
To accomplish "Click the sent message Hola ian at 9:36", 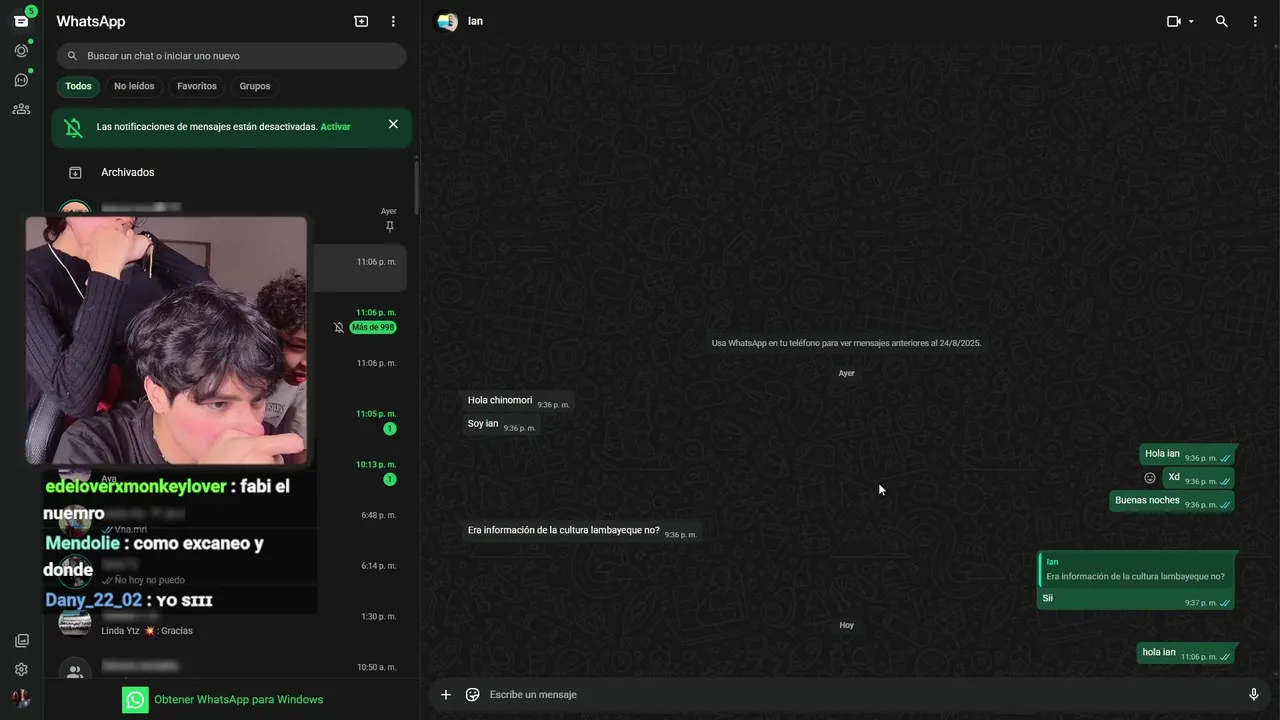I will coord(1187,454).
